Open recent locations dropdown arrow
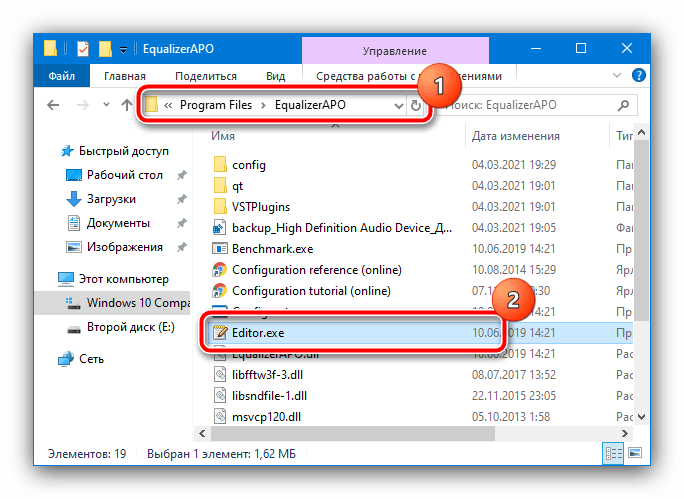 coord(106,105)
